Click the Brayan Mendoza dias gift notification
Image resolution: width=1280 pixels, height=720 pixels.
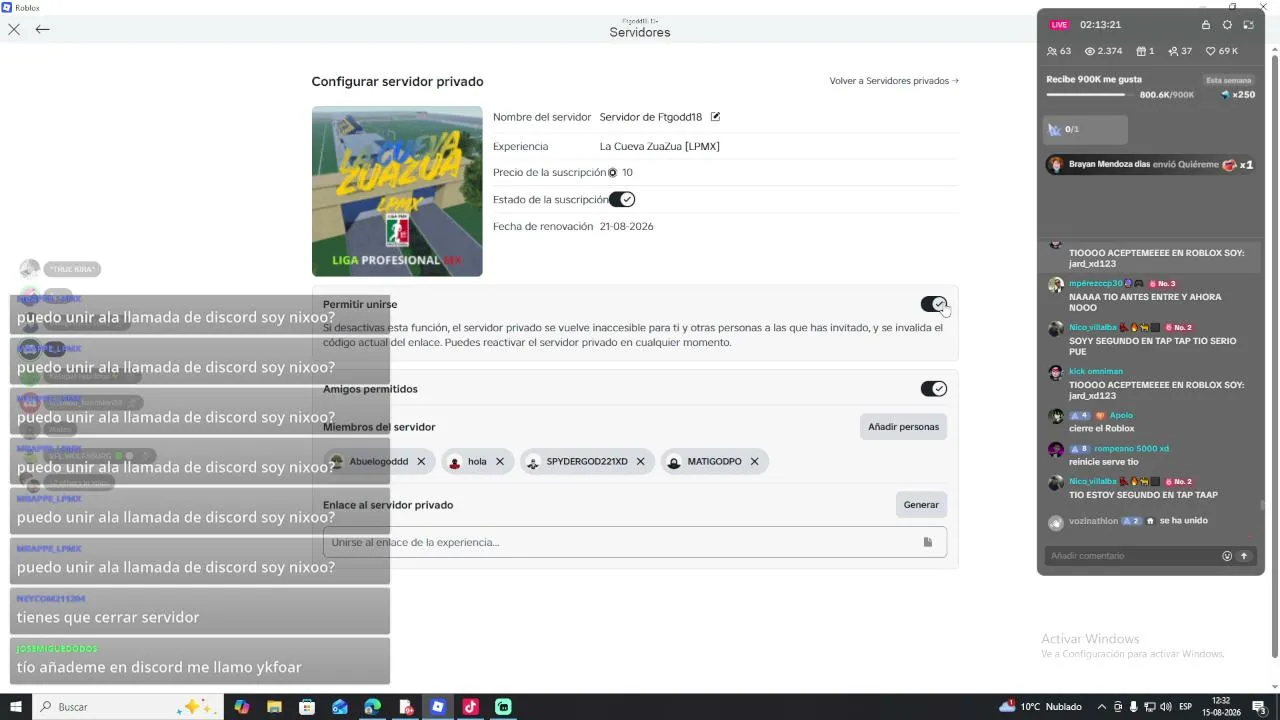click(x=1150, y=165)
